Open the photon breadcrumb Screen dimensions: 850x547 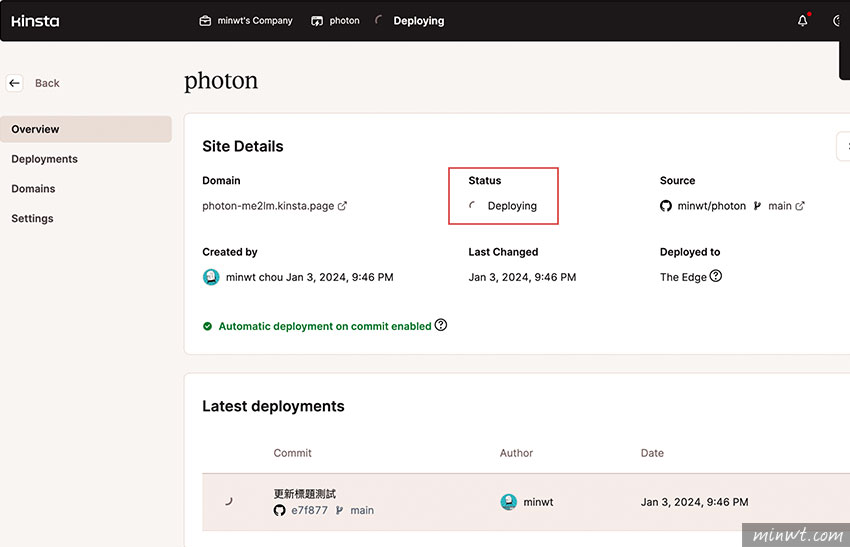(344, 21)
